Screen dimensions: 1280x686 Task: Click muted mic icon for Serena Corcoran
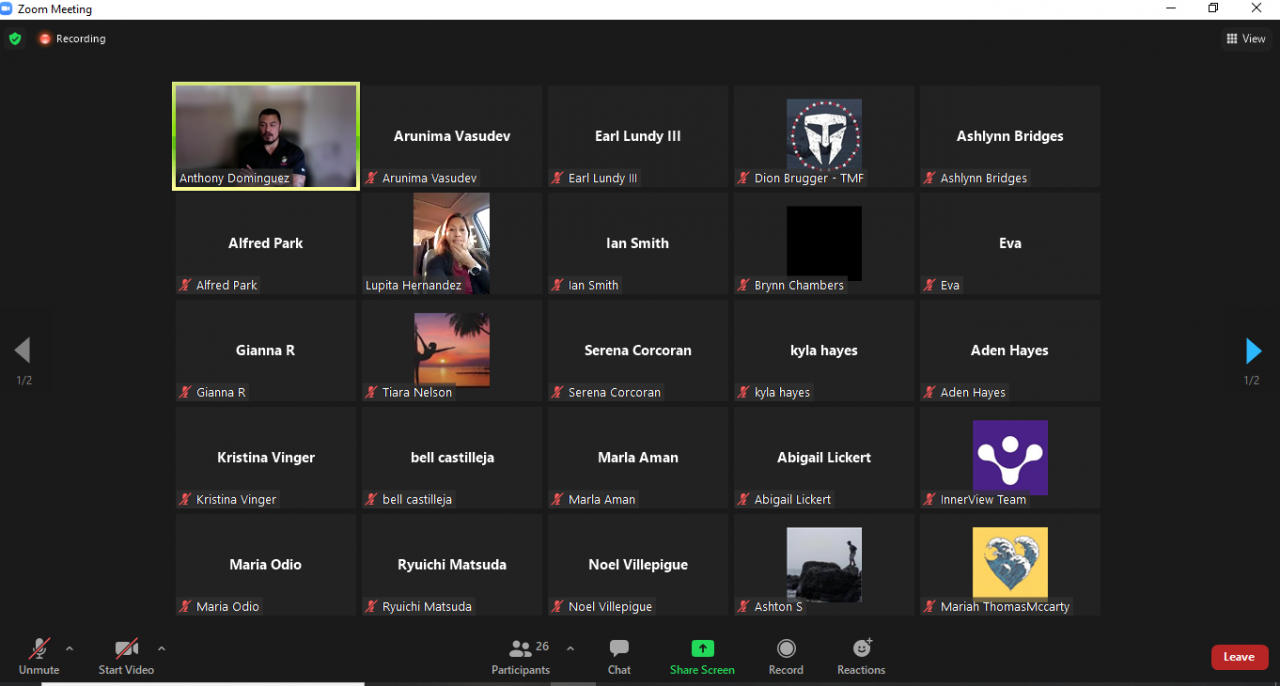point(557,392)
